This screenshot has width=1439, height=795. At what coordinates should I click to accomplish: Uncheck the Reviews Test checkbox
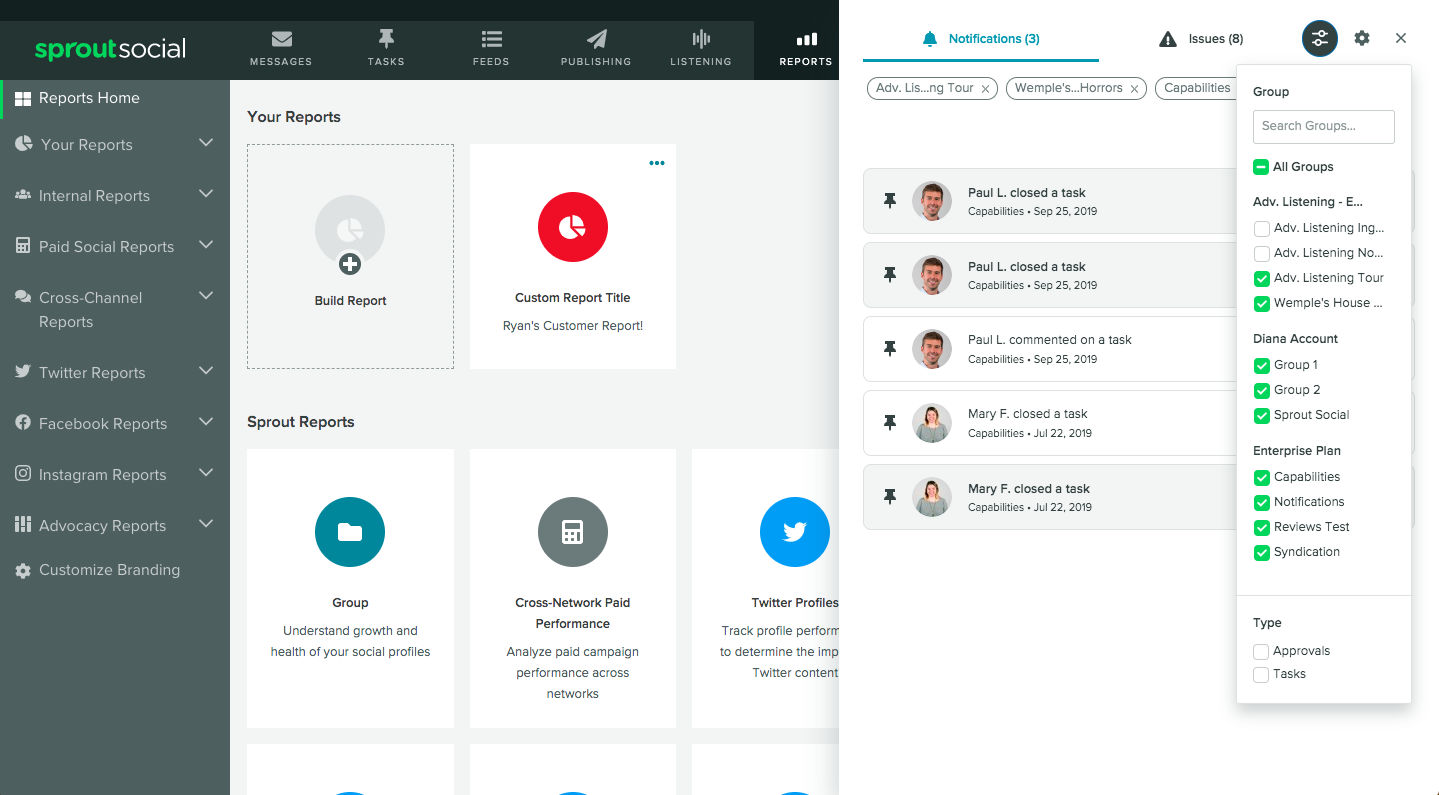tap(1262, 527)
